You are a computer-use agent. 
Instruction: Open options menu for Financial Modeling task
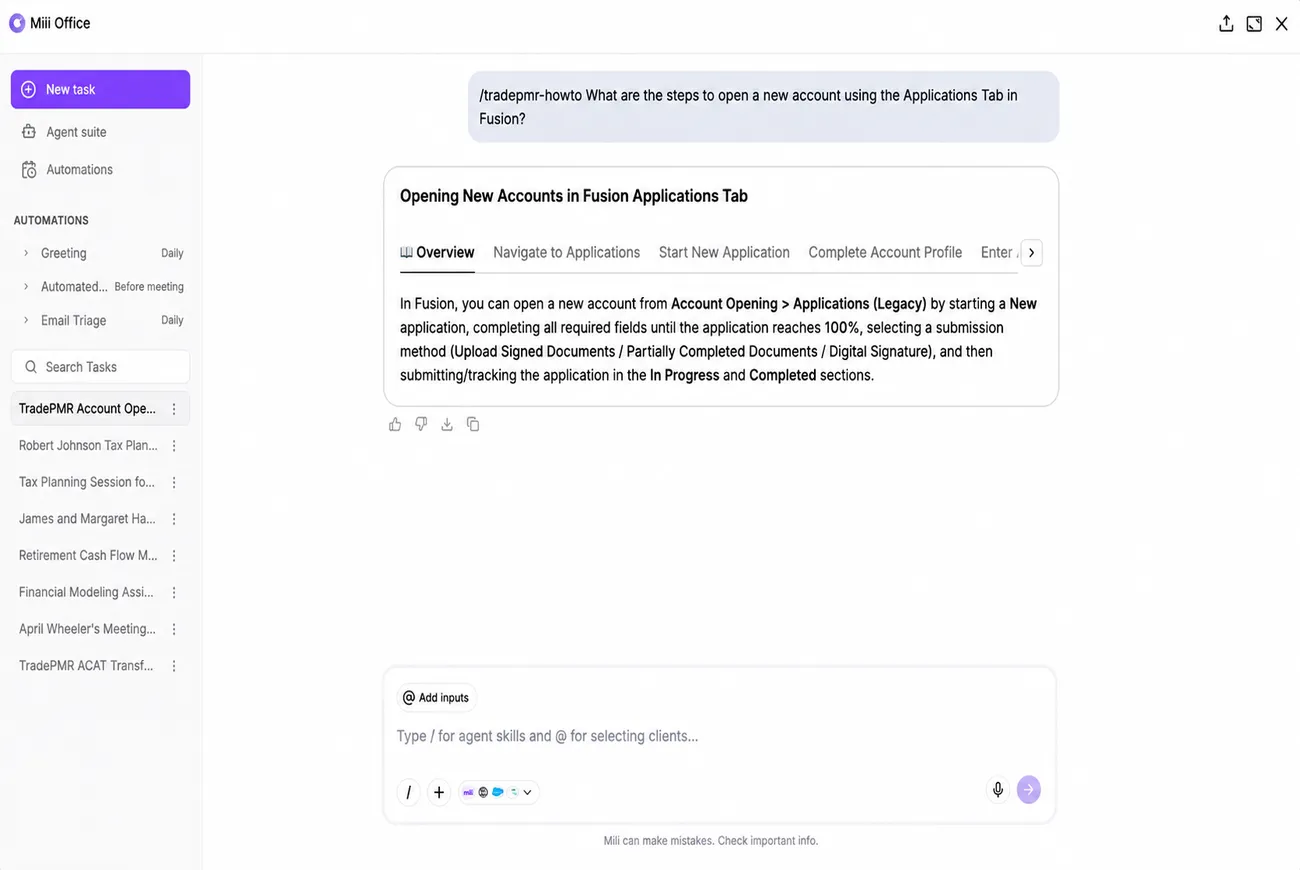[174, 592]
